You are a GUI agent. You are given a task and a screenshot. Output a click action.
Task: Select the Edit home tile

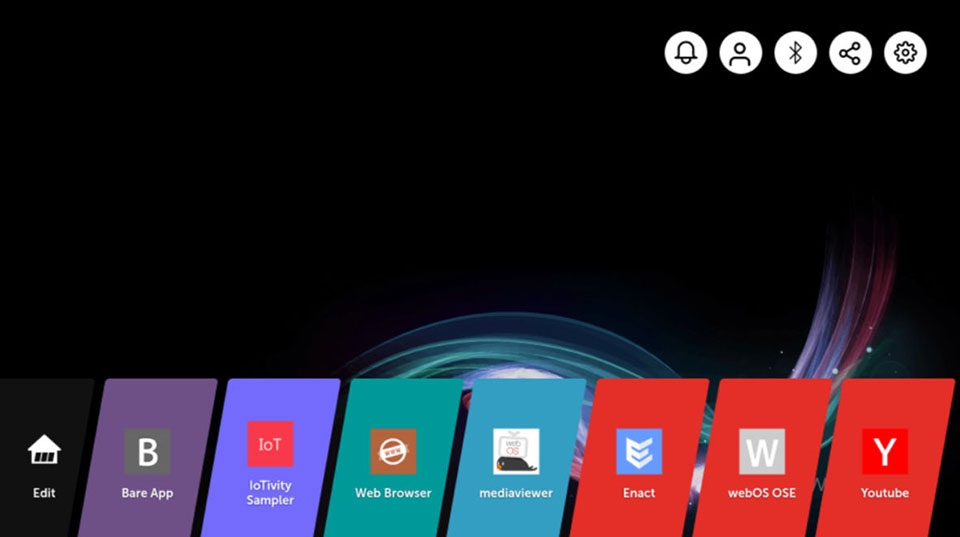point(43,458)
